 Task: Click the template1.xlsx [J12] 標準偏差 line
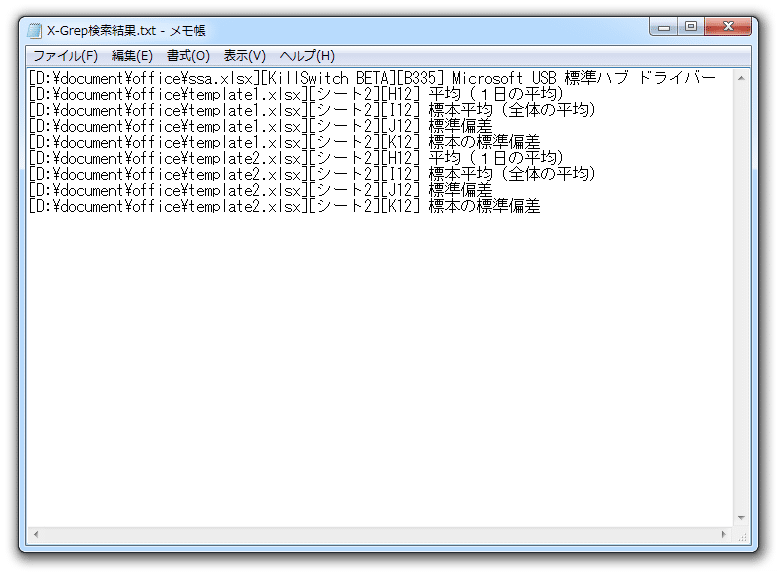[x=260, y=126]
